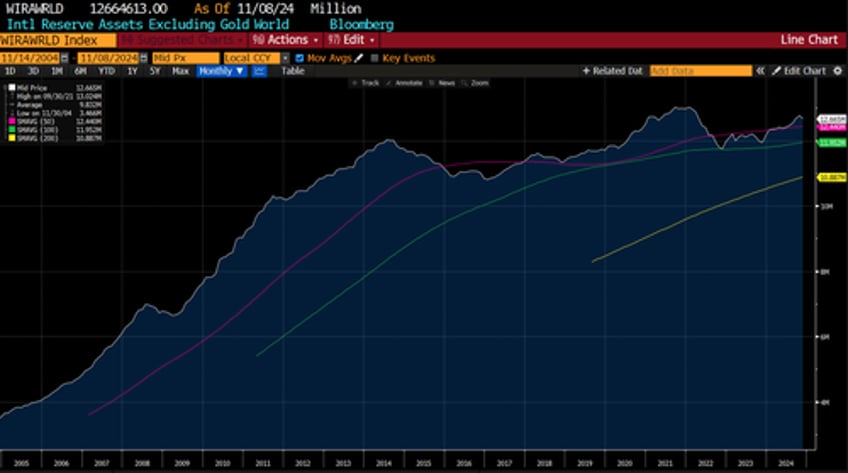Open the Edit menu dropdown
The width and height of the screenshot is (848, 473).
click(x=351, y=40)
